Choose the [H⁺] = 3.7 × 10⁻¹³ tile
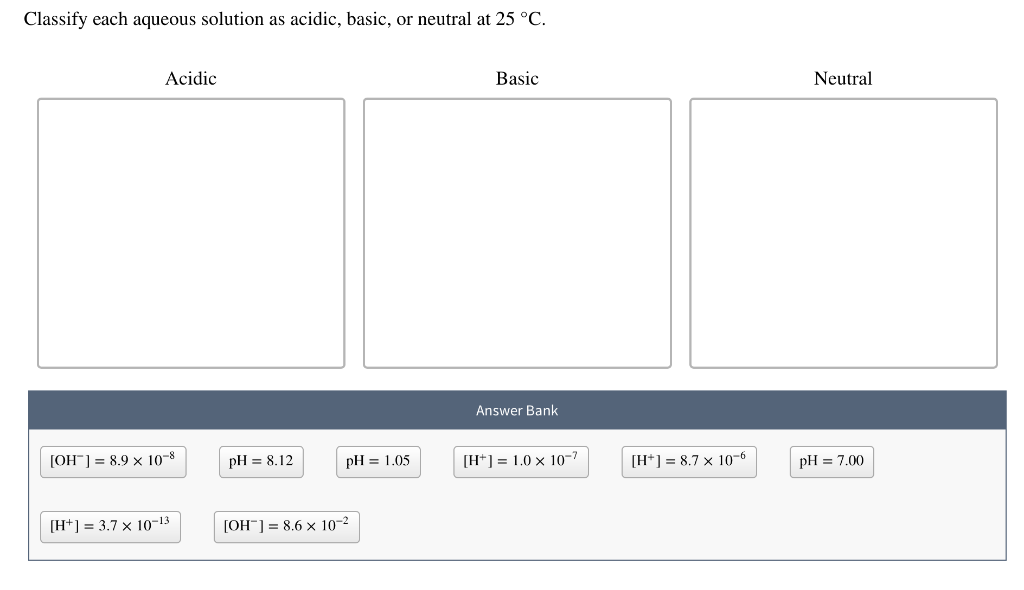Viewport: 1024px width, 590px height. pyautogui.click(x=110, y=526)
